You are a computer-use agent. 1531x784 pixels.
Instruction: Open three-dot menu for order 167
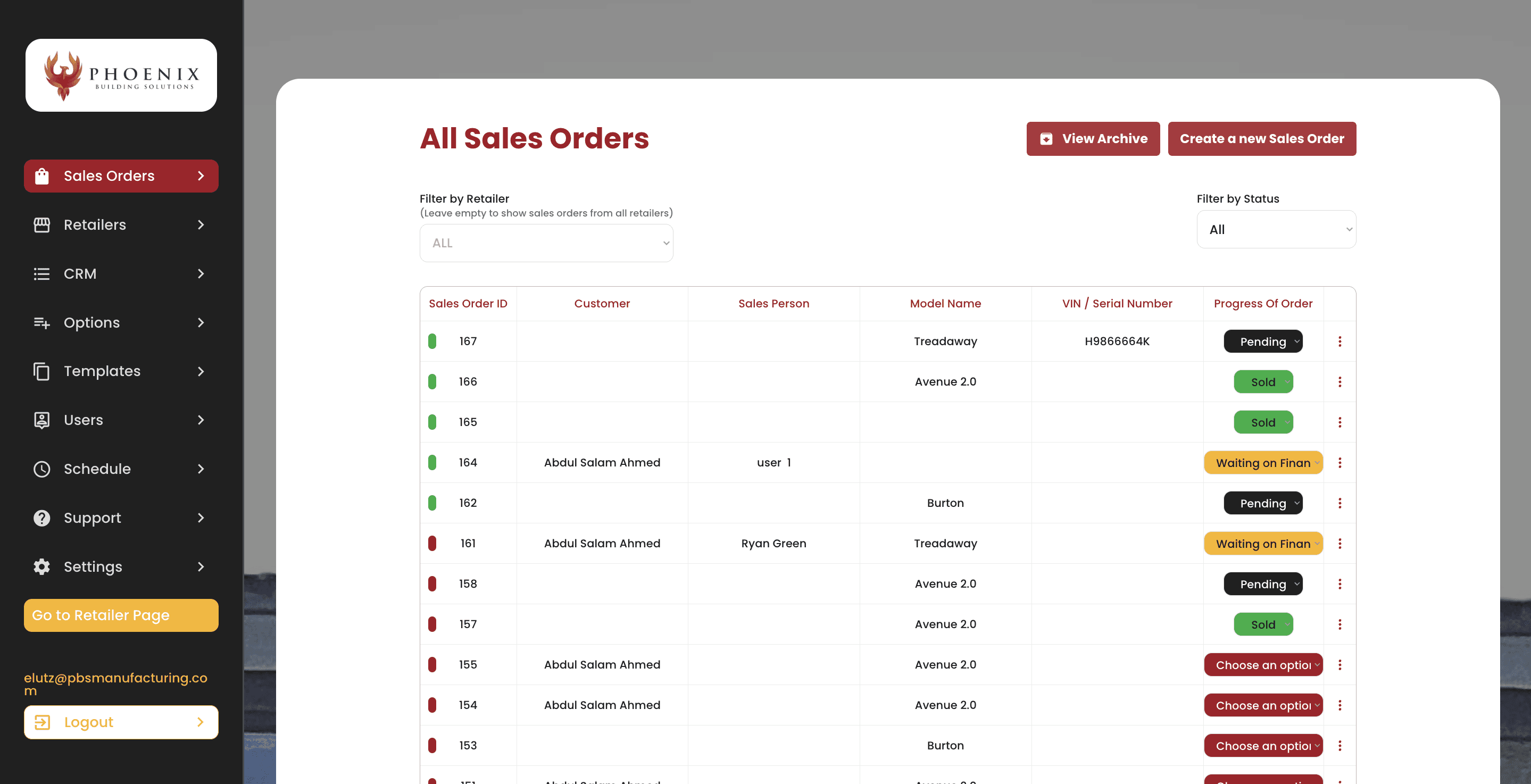pyautogui.click(x=1339, y=341)
